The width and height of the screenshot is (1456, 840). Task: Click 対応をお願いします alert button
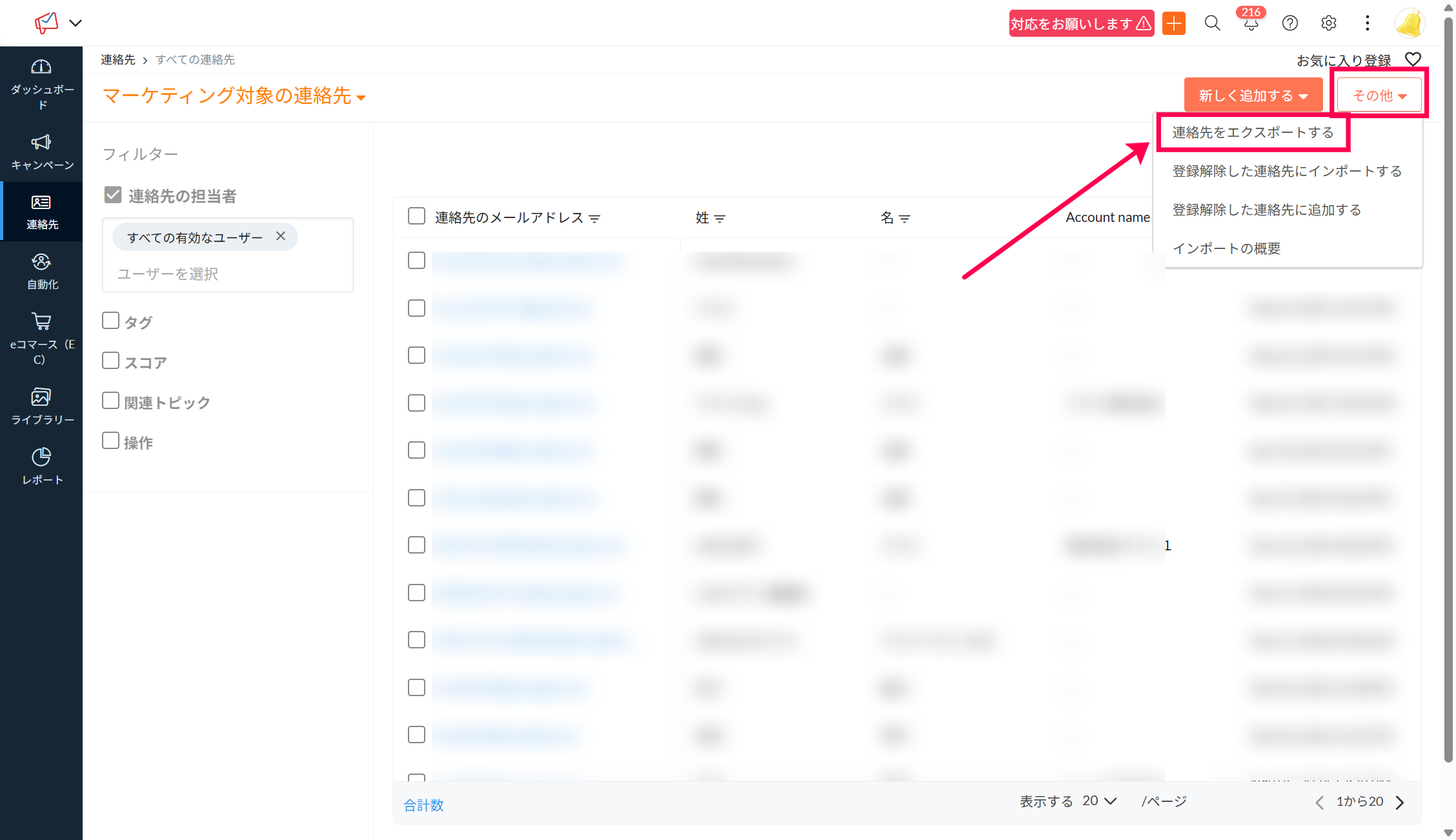tap(1081, 24)
